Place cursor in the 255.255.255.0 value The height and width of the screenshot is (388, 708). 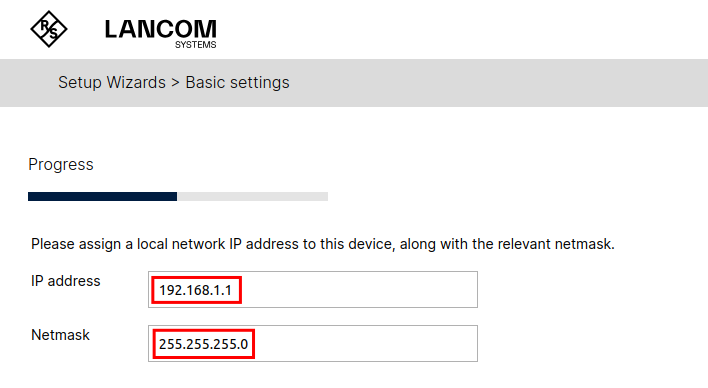click(203, 344)
